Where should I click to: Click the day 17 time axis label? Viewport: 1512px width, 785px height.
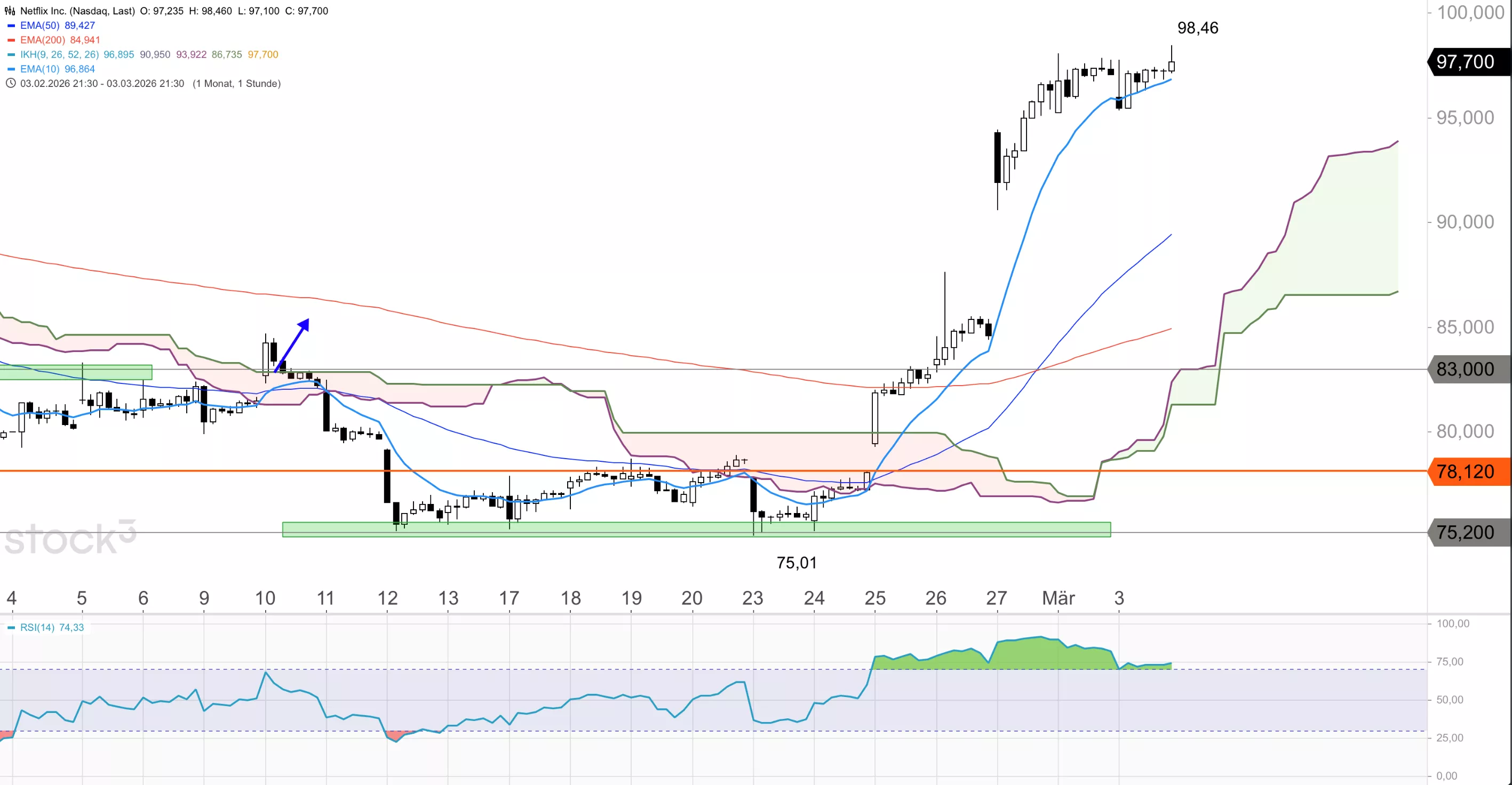click(x=509, y=598)
